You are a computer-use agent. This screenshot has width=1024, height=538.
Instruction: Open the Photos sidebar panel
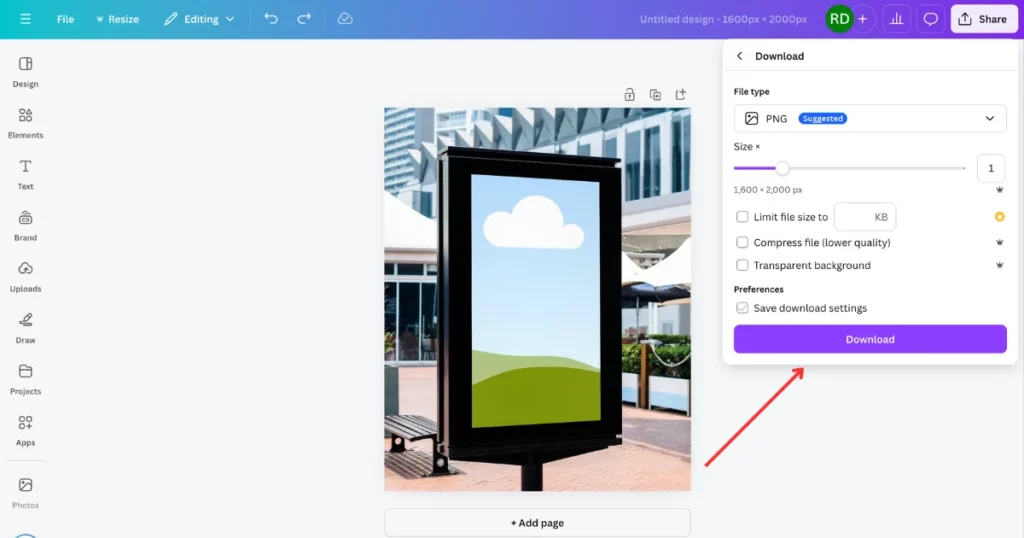coord(25,492)
